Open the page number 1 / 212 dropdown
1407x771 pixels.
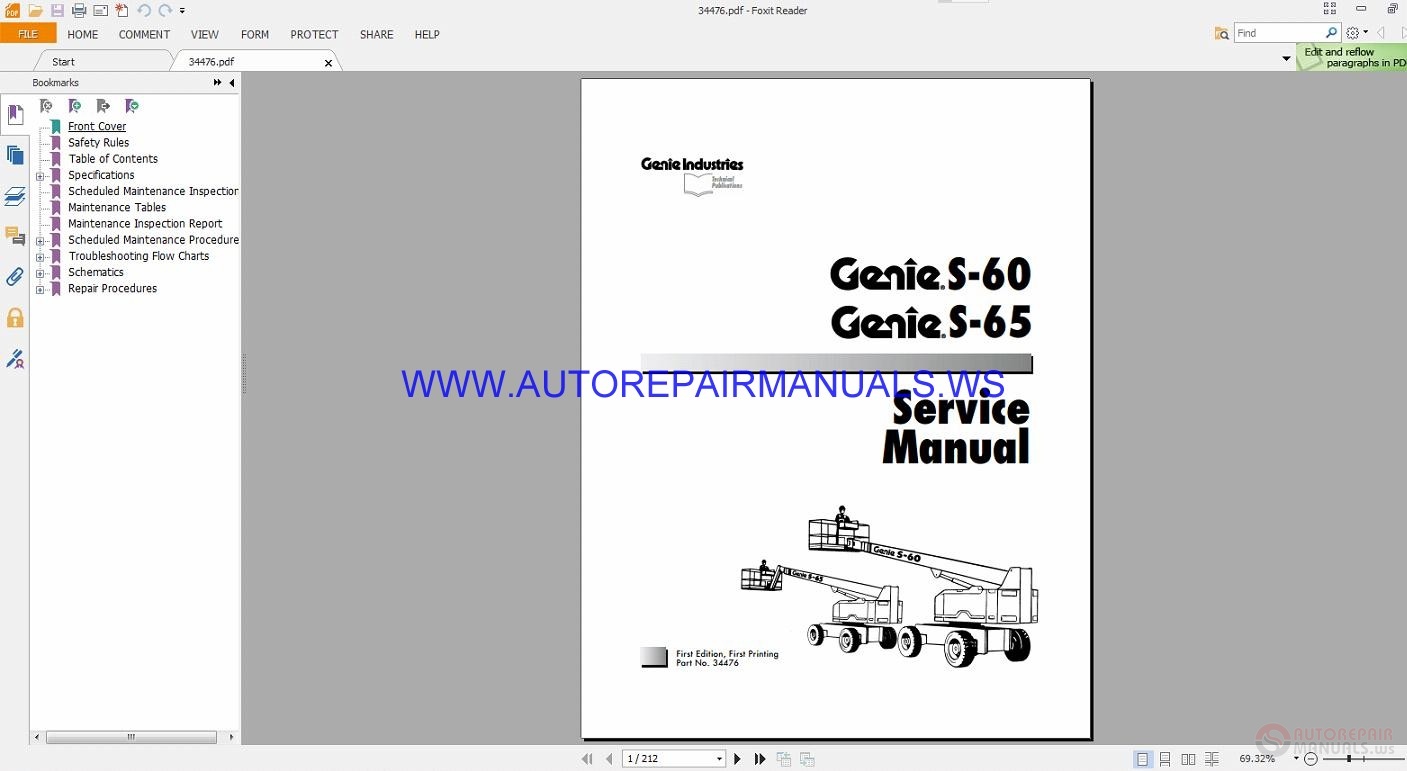tap(719, 759)
